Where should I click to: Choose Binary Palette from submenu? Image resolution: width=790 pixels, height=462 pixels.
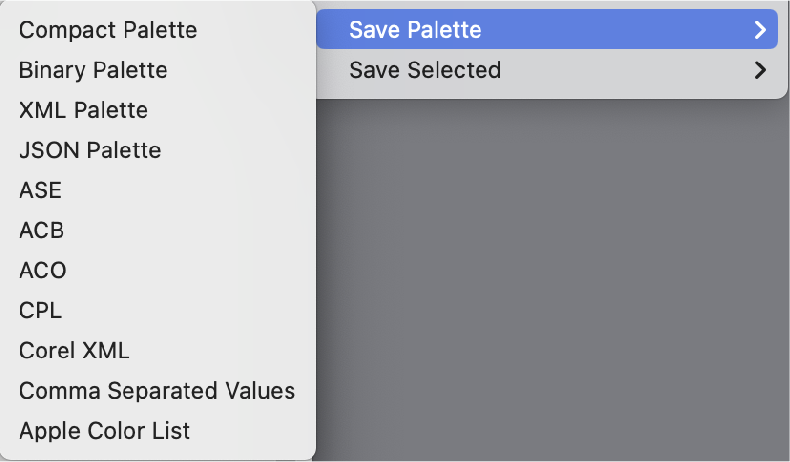click(93, 70)
